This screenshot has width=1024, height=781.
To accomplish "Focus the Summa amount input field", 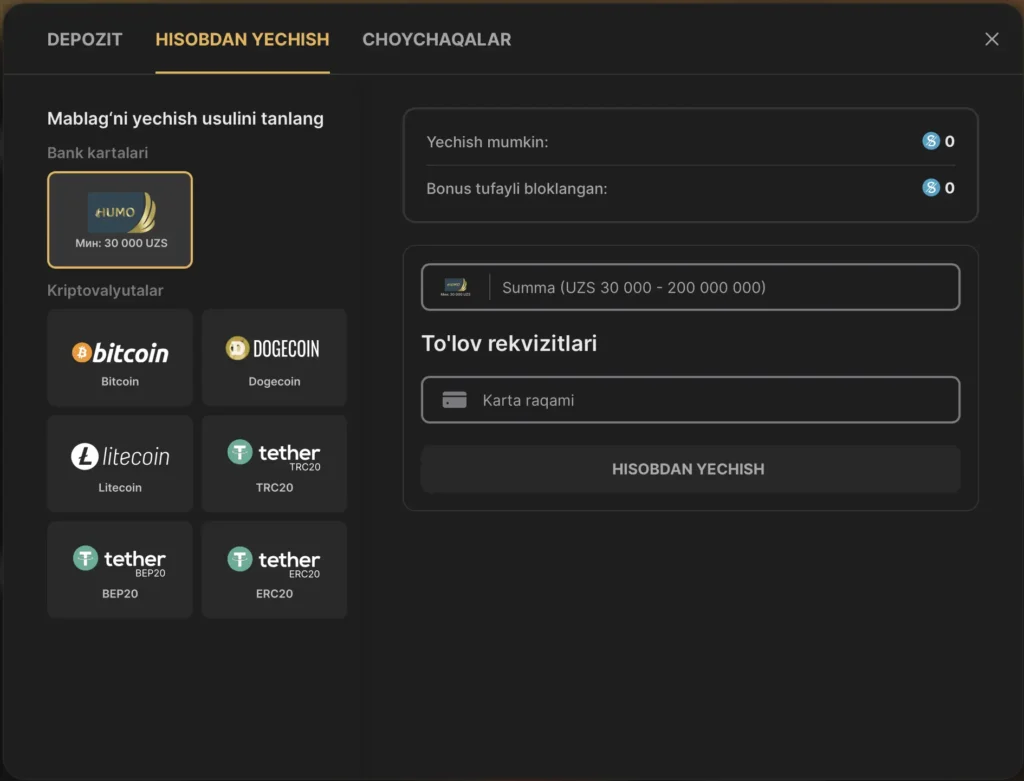I will point(690,287).
